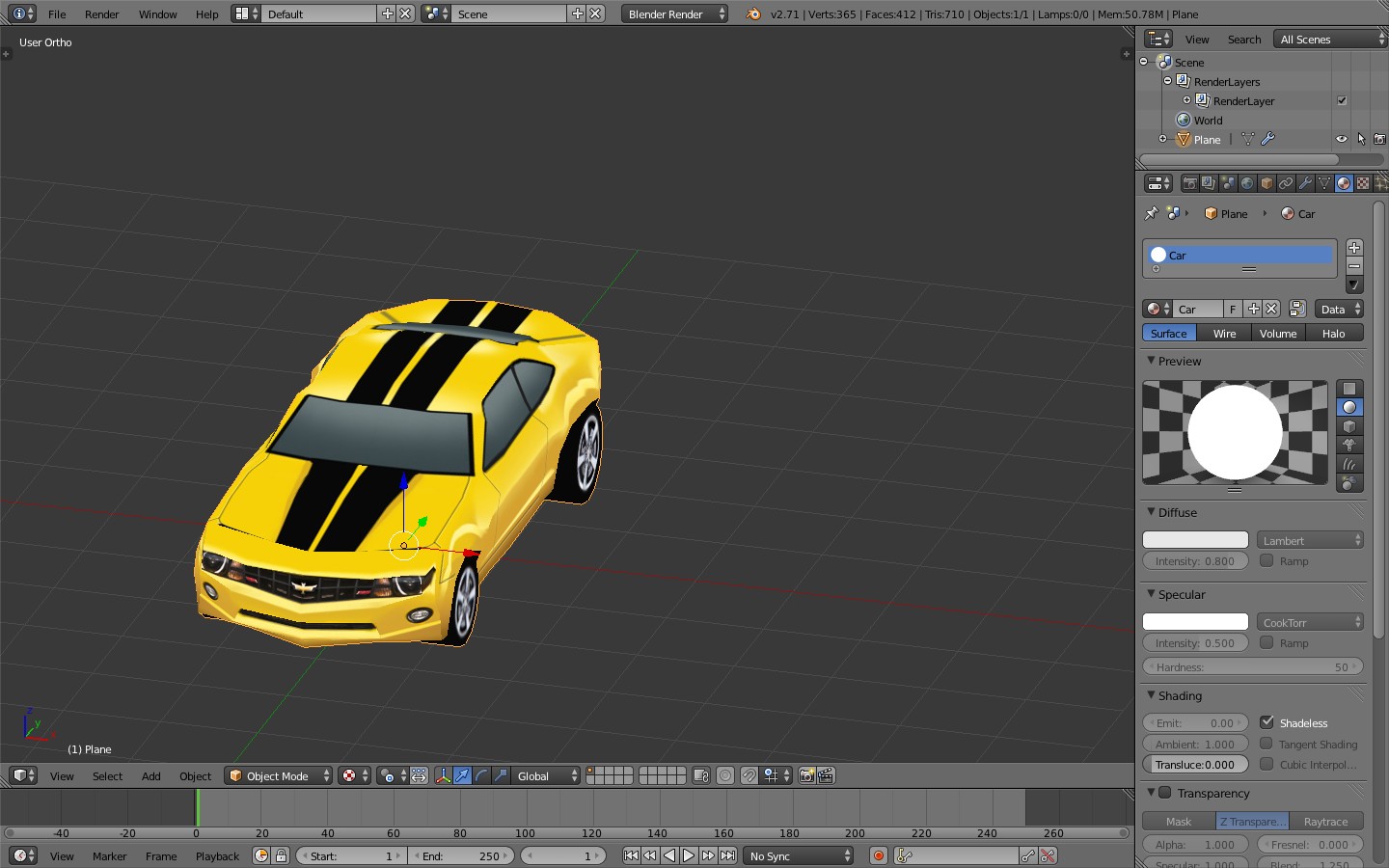This screenshot has width=1389, height=868.
Task: Open the Lambert diffuse shader dropdown
Action: [x=1310, y=540]
